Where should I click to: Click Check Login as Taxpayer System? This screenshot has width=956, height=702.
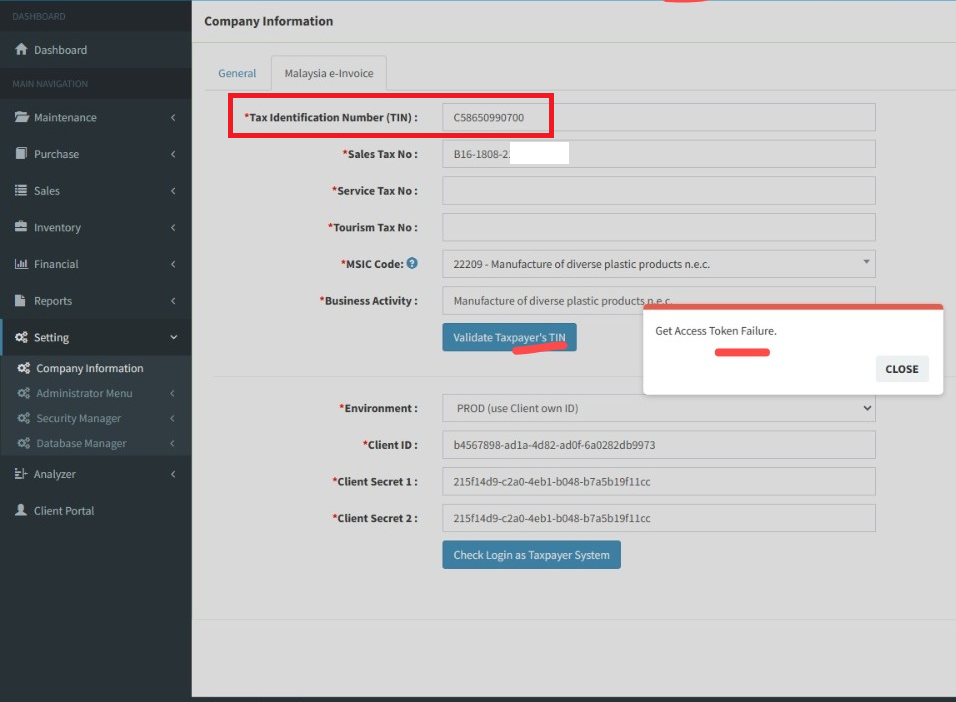pos(531,555)
